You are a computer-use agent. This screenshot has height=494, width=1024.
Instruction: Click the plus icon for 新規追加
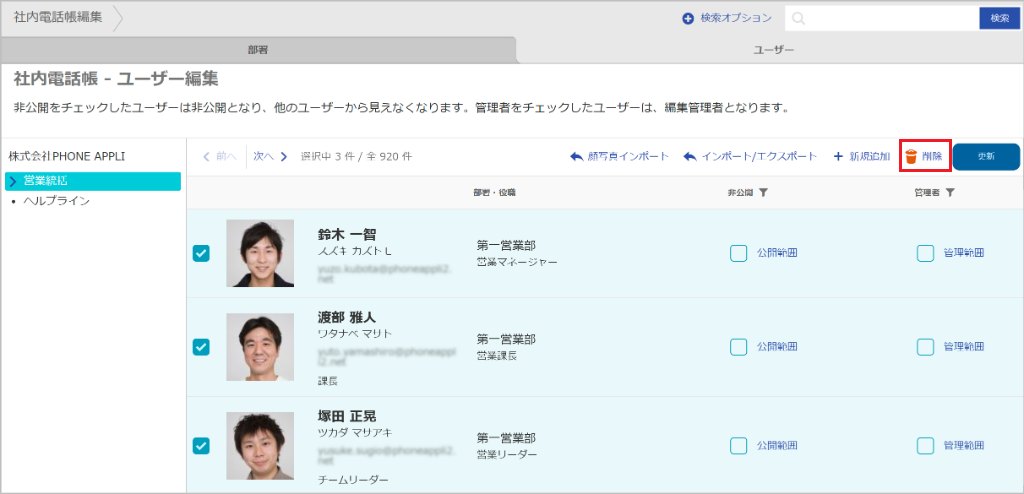(x=837, y=157)
